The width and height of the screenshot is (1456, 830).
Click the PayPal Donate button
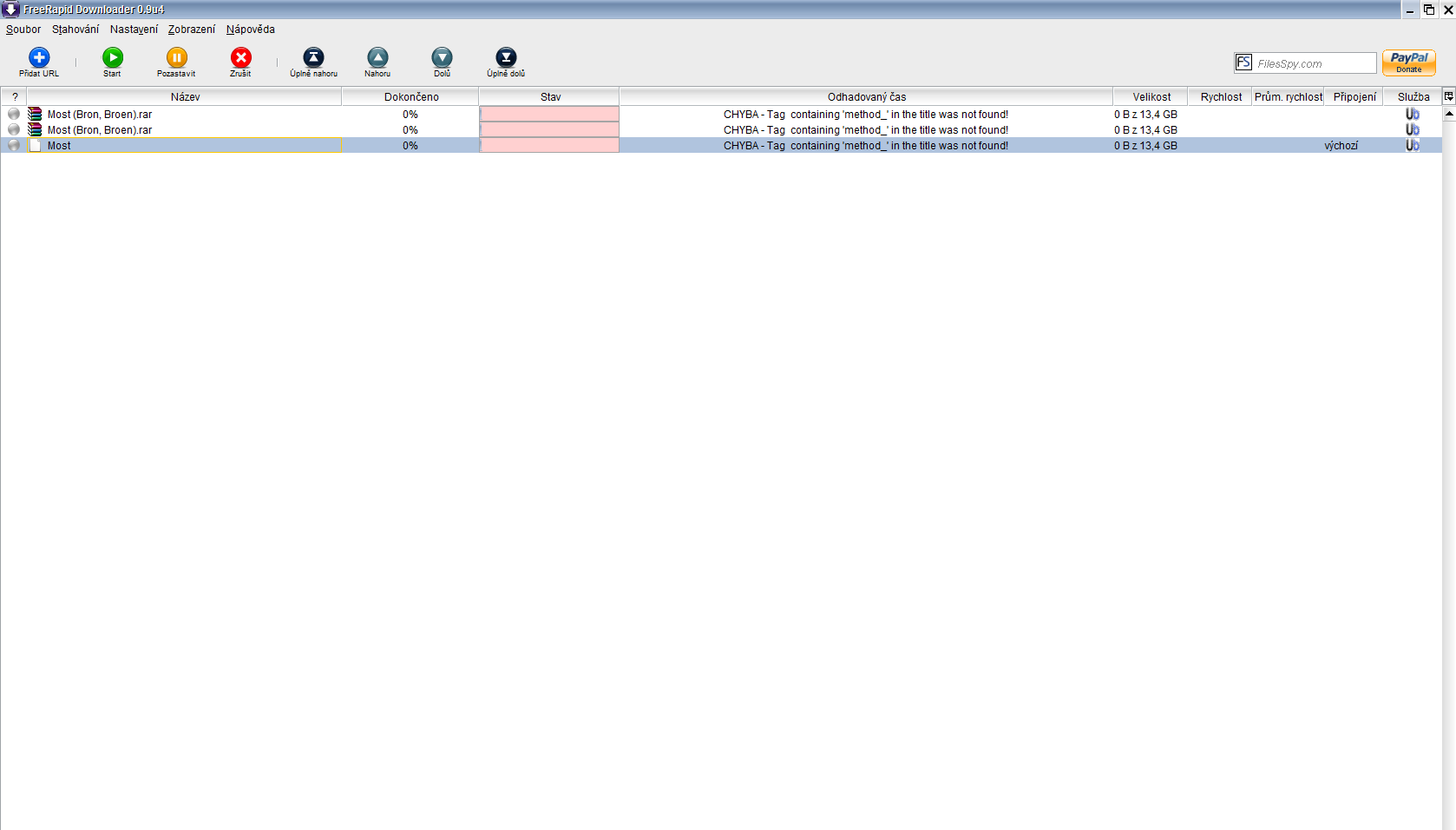[1408, 63]
